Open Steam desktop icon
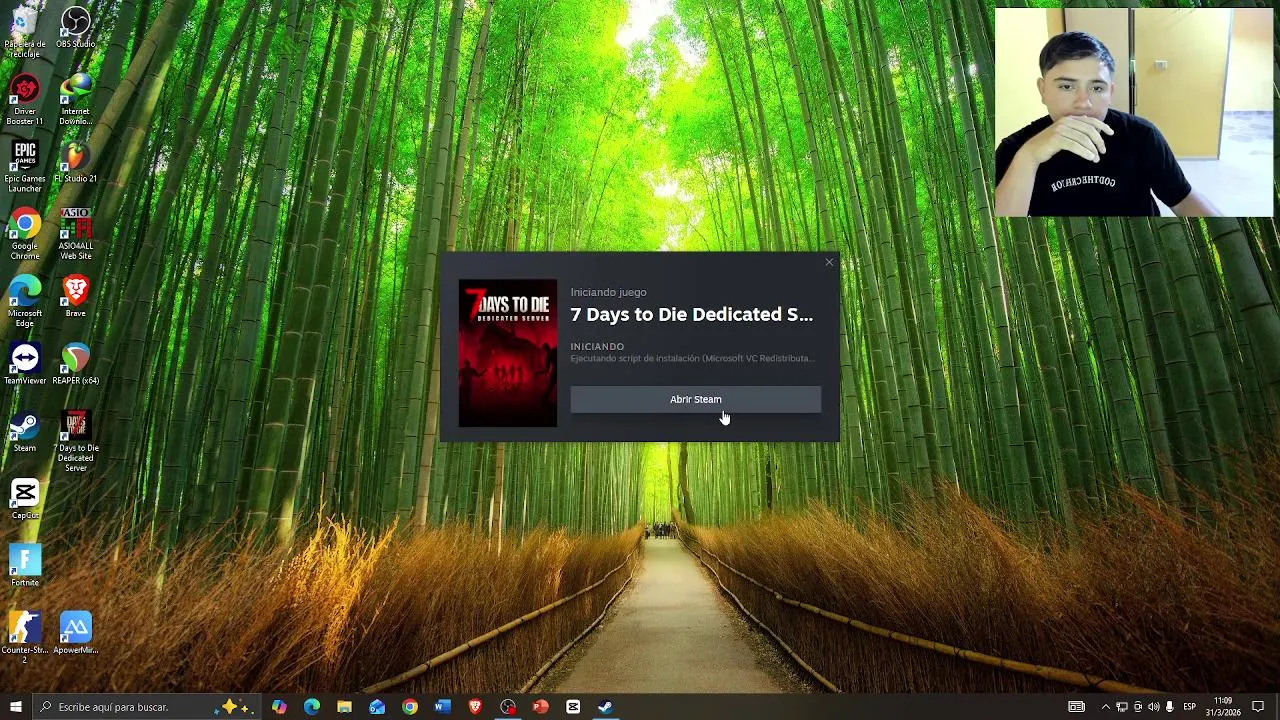 25,432
